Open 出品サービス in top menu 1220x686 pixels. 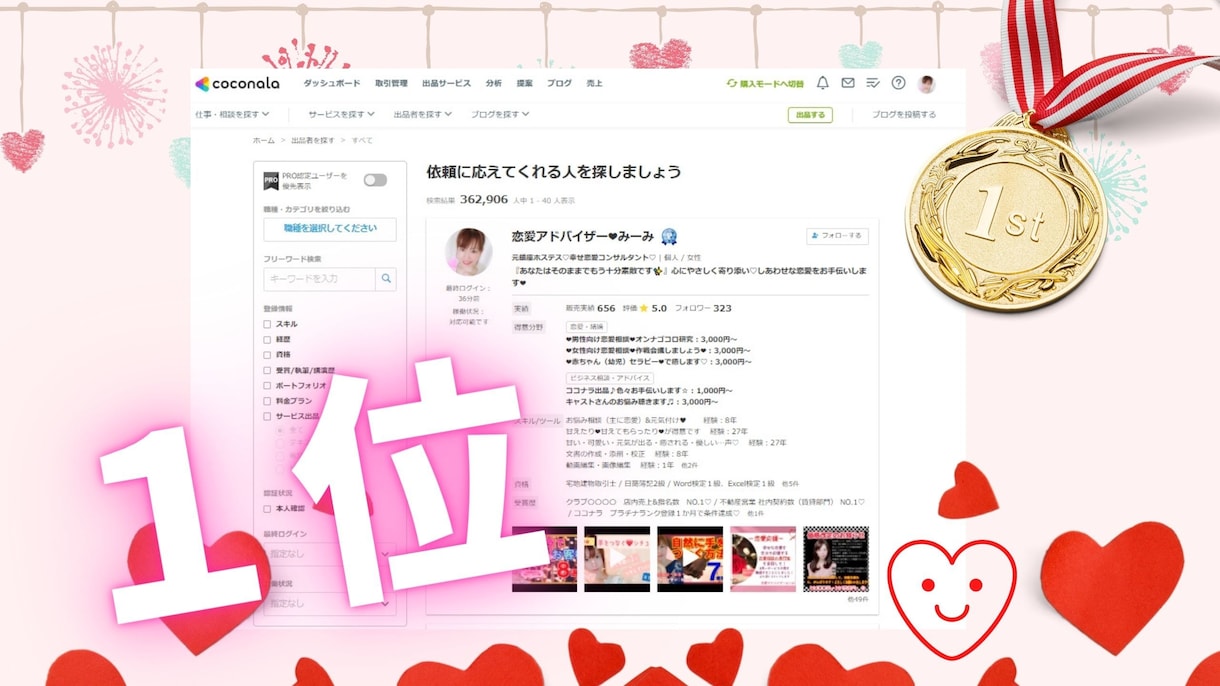[x=446, y=84]
